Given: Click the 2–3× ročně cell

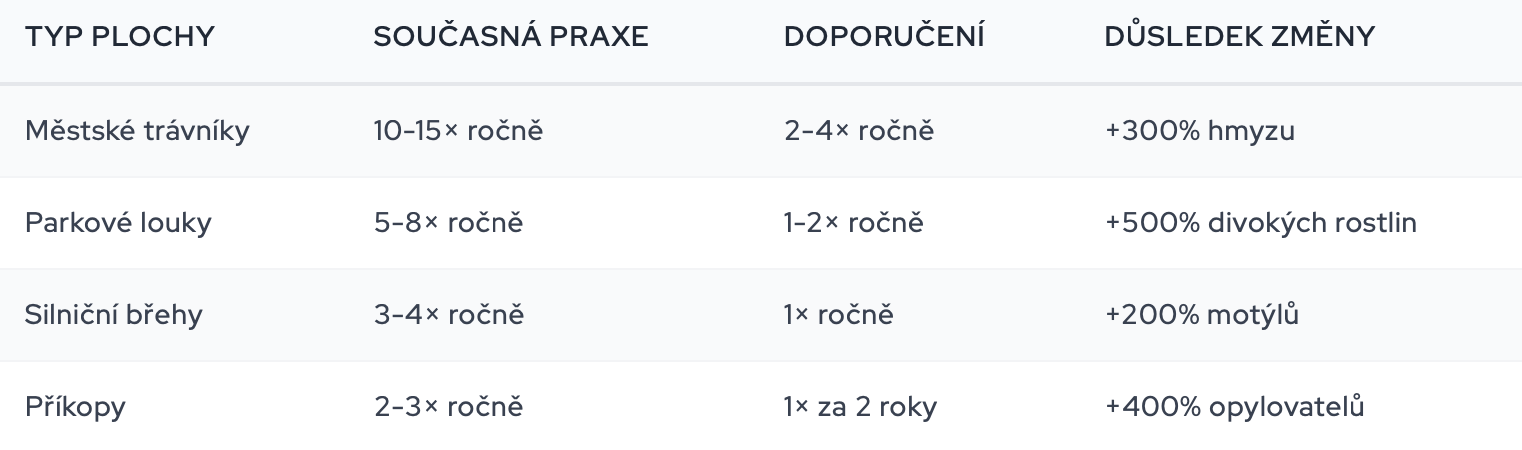Looking at the screenshot, I should [448, 407].
